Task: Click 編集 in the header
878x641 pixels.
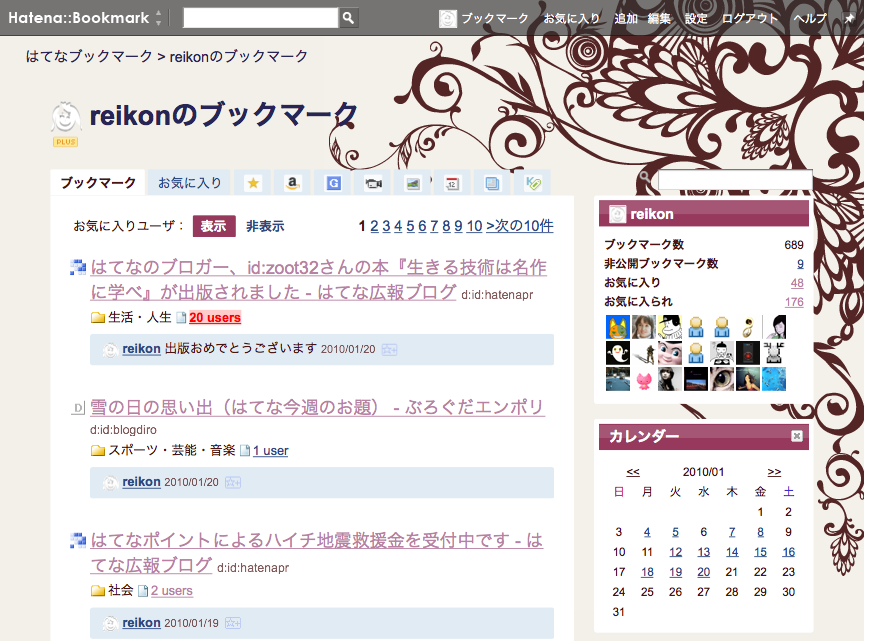Action: [659, 18]
